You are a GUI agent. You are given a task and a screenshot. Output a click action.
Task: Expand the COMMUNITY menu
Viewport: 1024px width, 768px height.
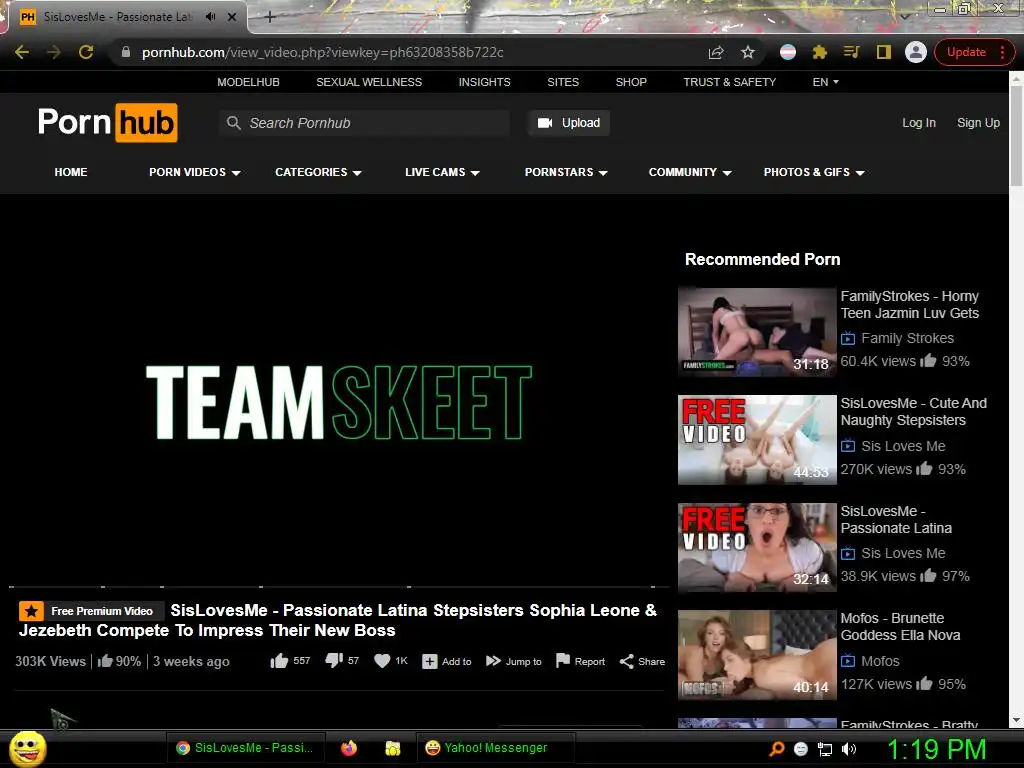[x=690, y=172]
